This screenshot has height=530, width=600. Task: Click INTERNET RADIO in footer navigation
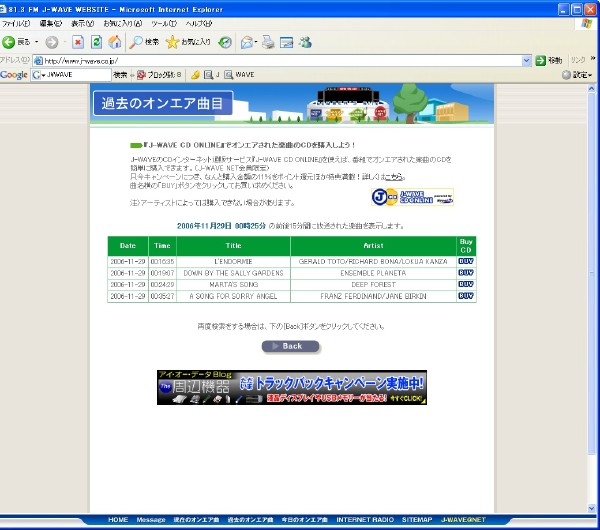coord(364,521)
